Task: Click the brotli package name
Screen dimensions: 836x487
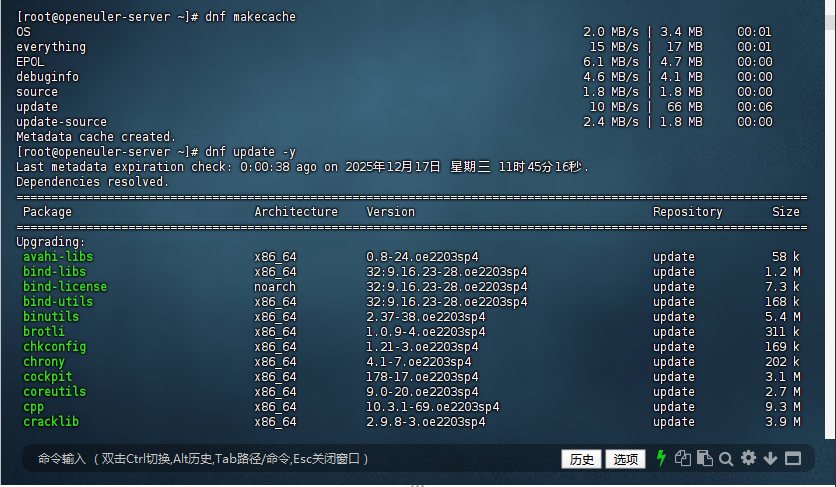Action: [44, 331]
